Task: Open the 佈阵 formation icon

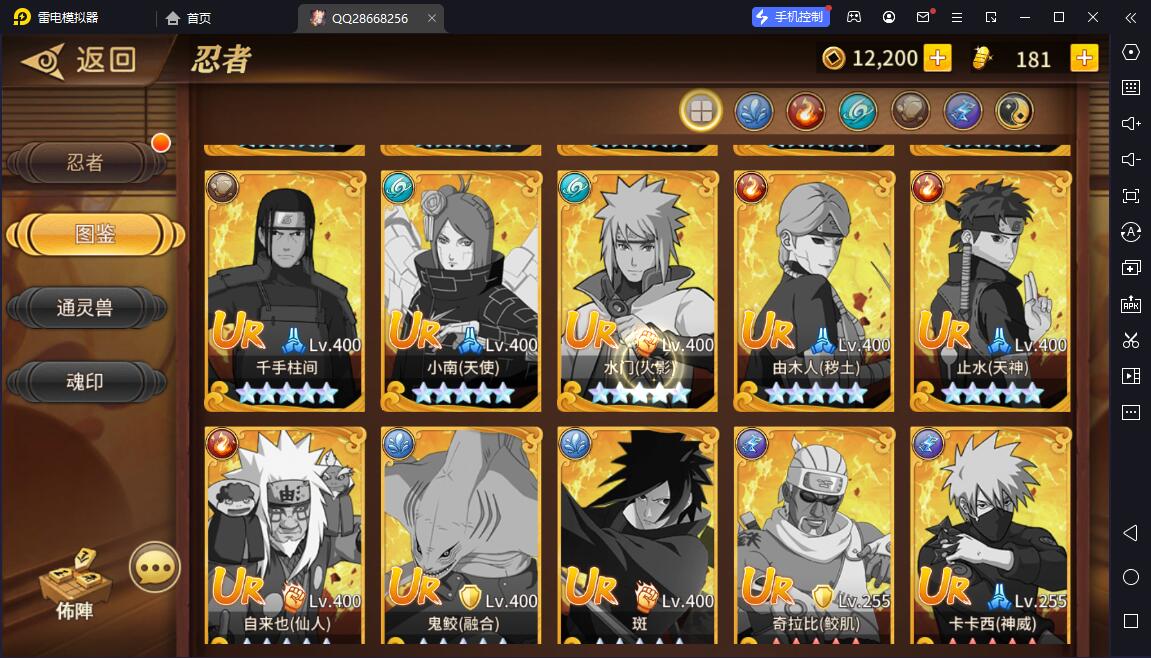Action: (75, 585)
